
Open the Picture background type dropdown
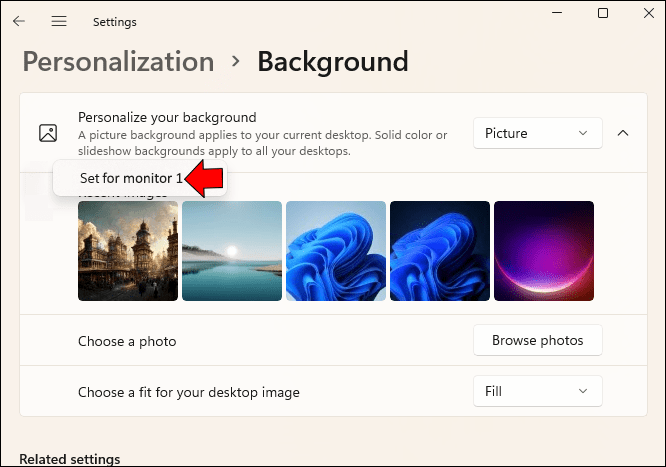coord(537,133)
